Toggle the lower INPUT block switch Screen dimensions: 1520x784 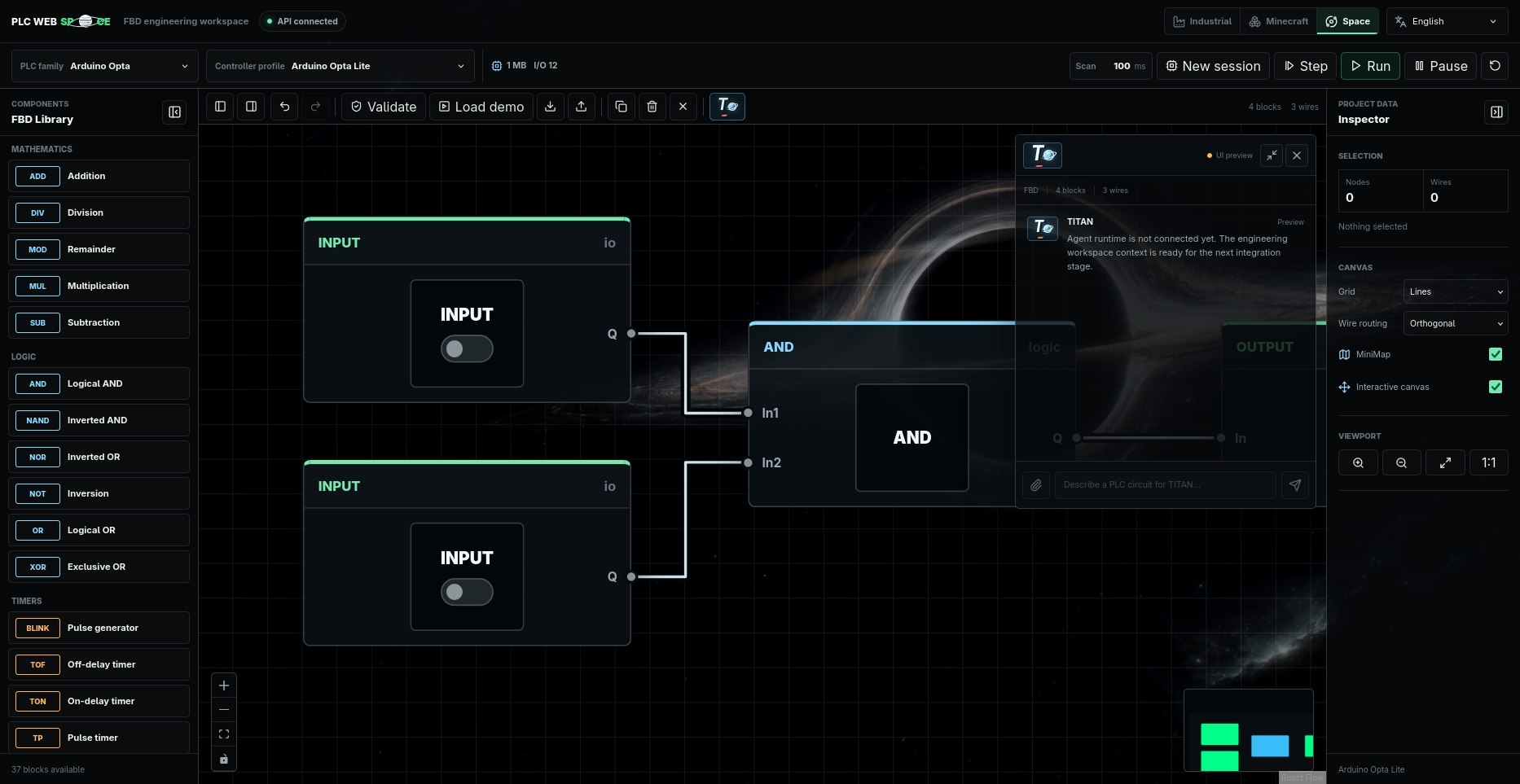tap(467, 592)
